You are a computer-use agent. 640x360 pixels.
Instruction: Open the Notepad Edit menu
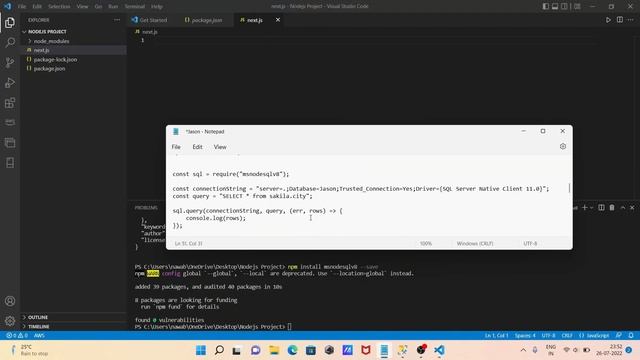coord(198,147)
